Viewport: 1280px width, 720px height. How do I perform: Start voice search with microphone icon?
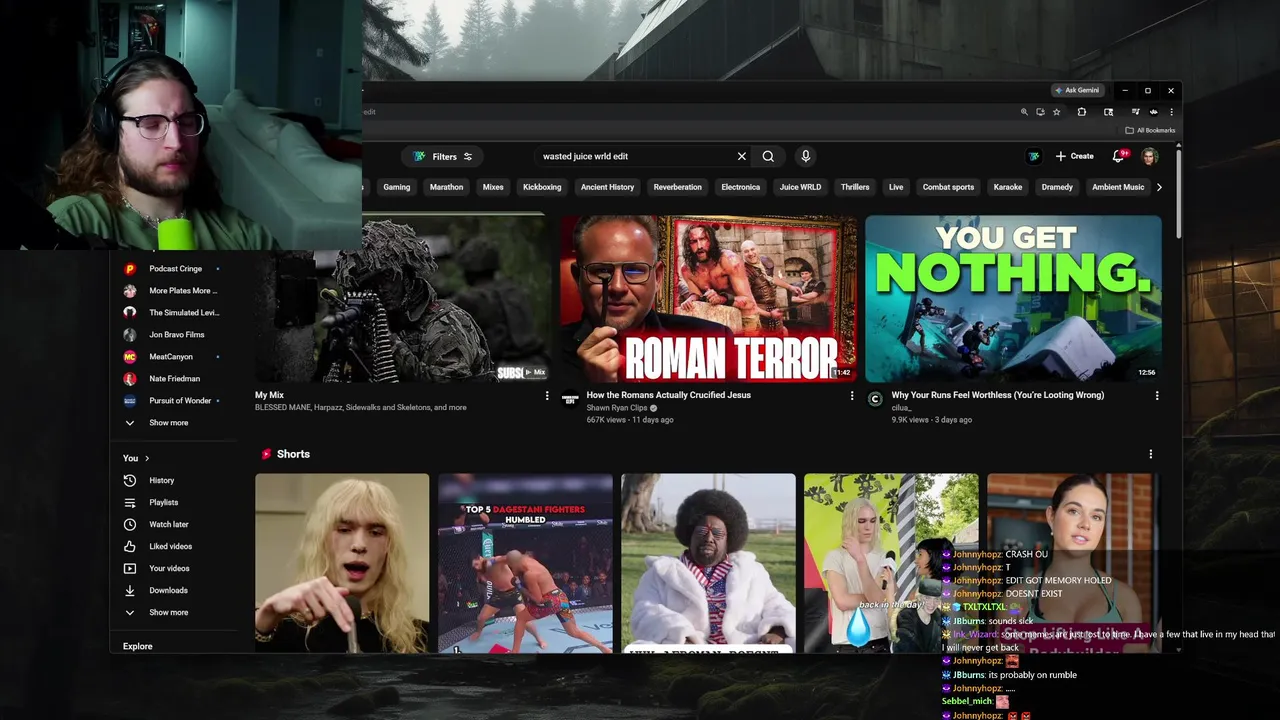[x=805, y=156]
